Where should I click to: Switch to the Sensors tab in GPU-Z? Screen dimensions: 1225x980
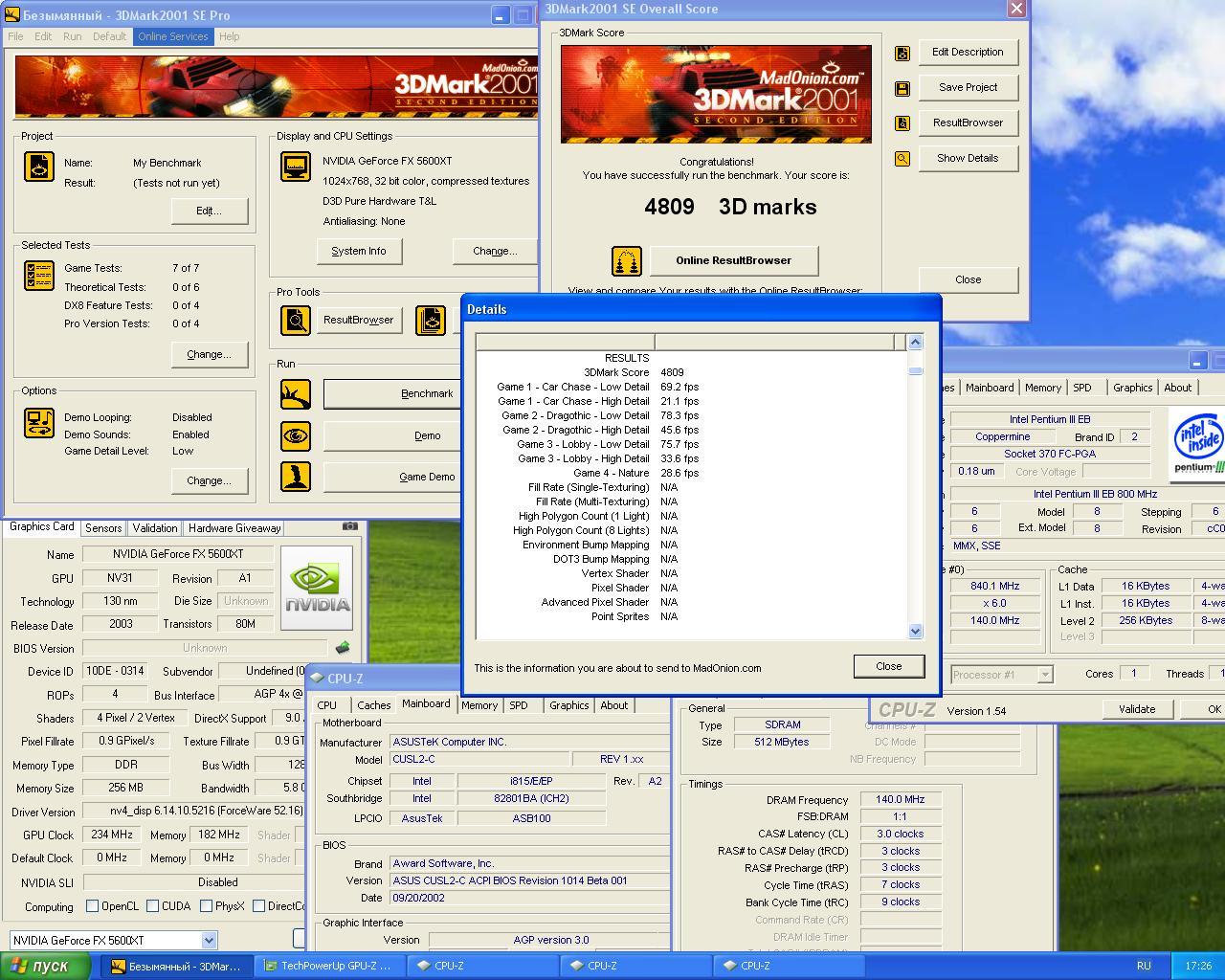tap(103, 528)
